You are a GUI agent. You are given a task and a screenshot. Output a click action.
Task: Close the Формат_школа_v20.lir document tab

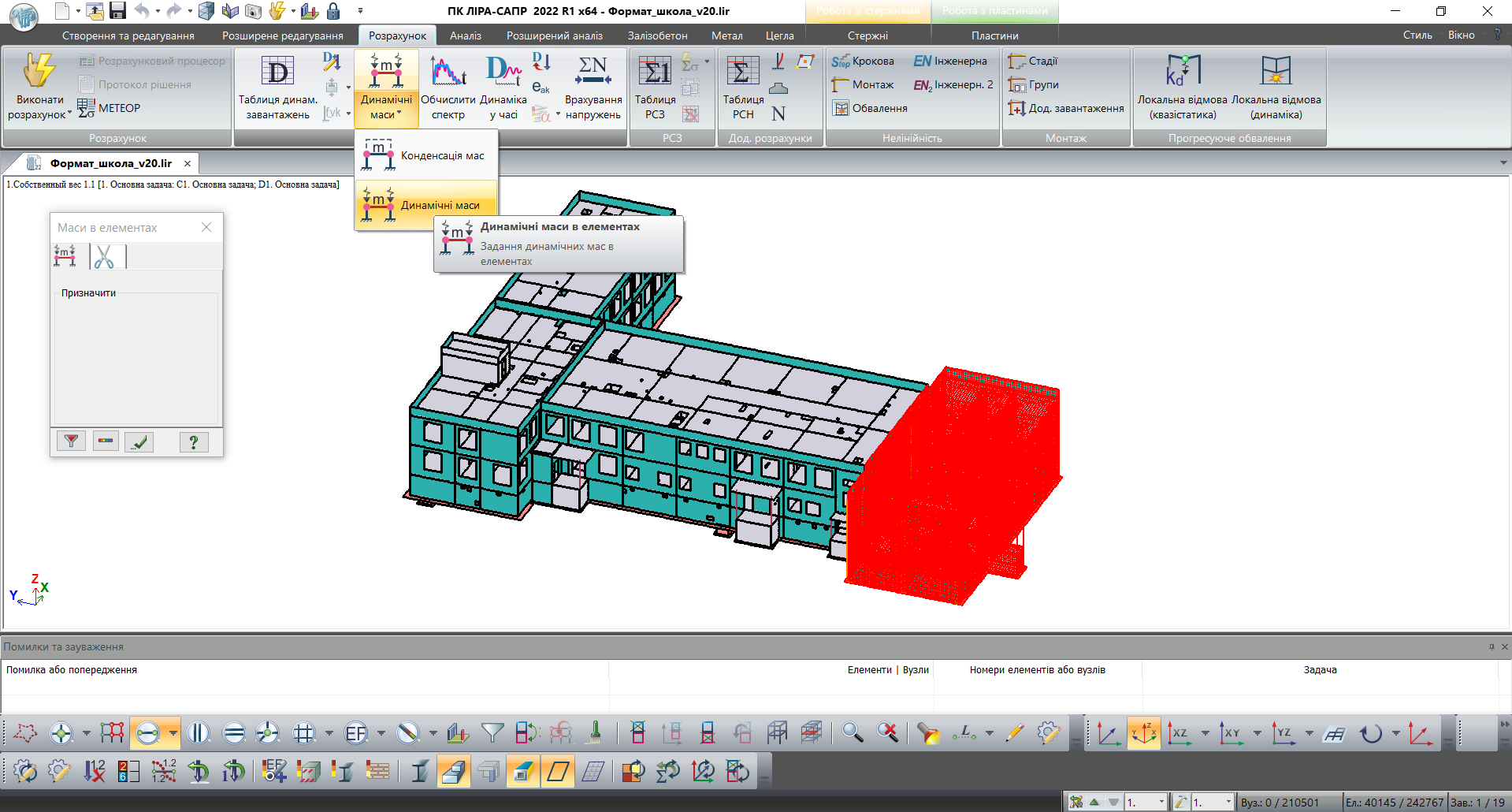click(x=188, y=163)
